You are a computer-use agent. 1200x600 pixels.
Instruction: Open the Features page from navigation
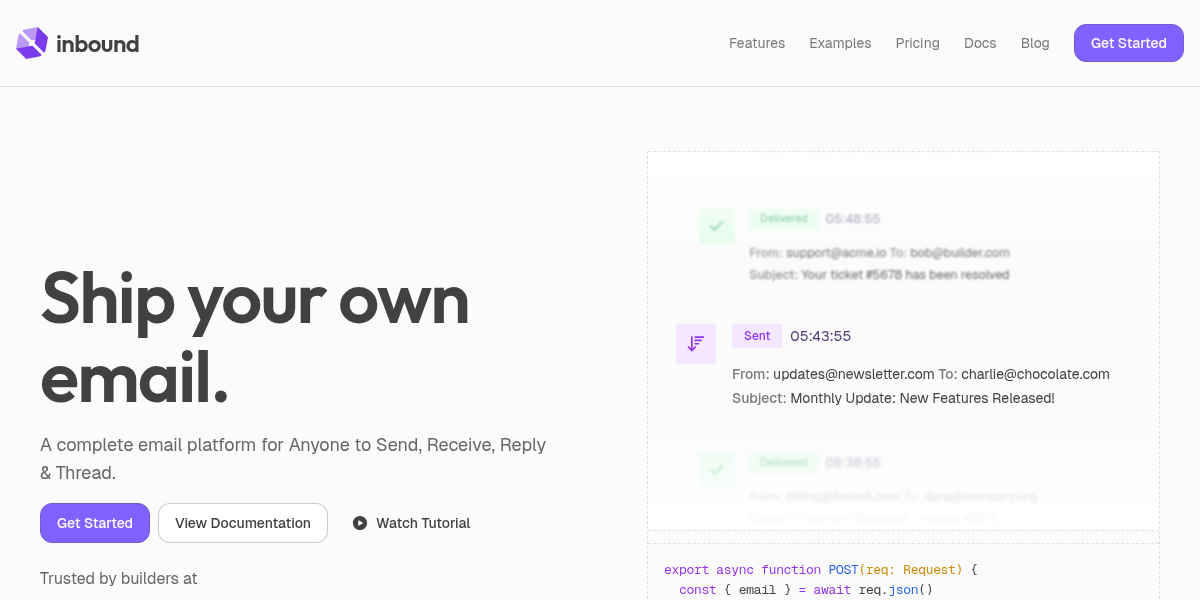click(x=757, y=43)
